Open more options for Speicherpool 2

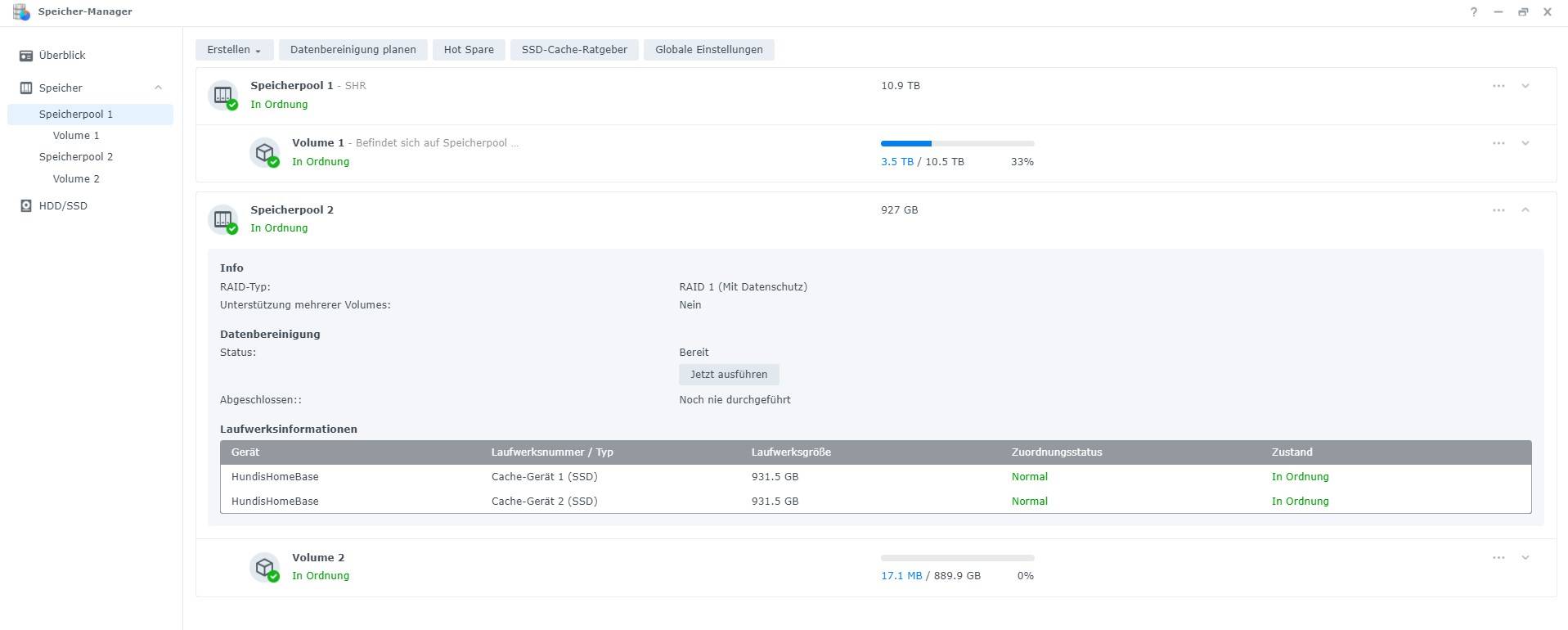[1498, 210]
